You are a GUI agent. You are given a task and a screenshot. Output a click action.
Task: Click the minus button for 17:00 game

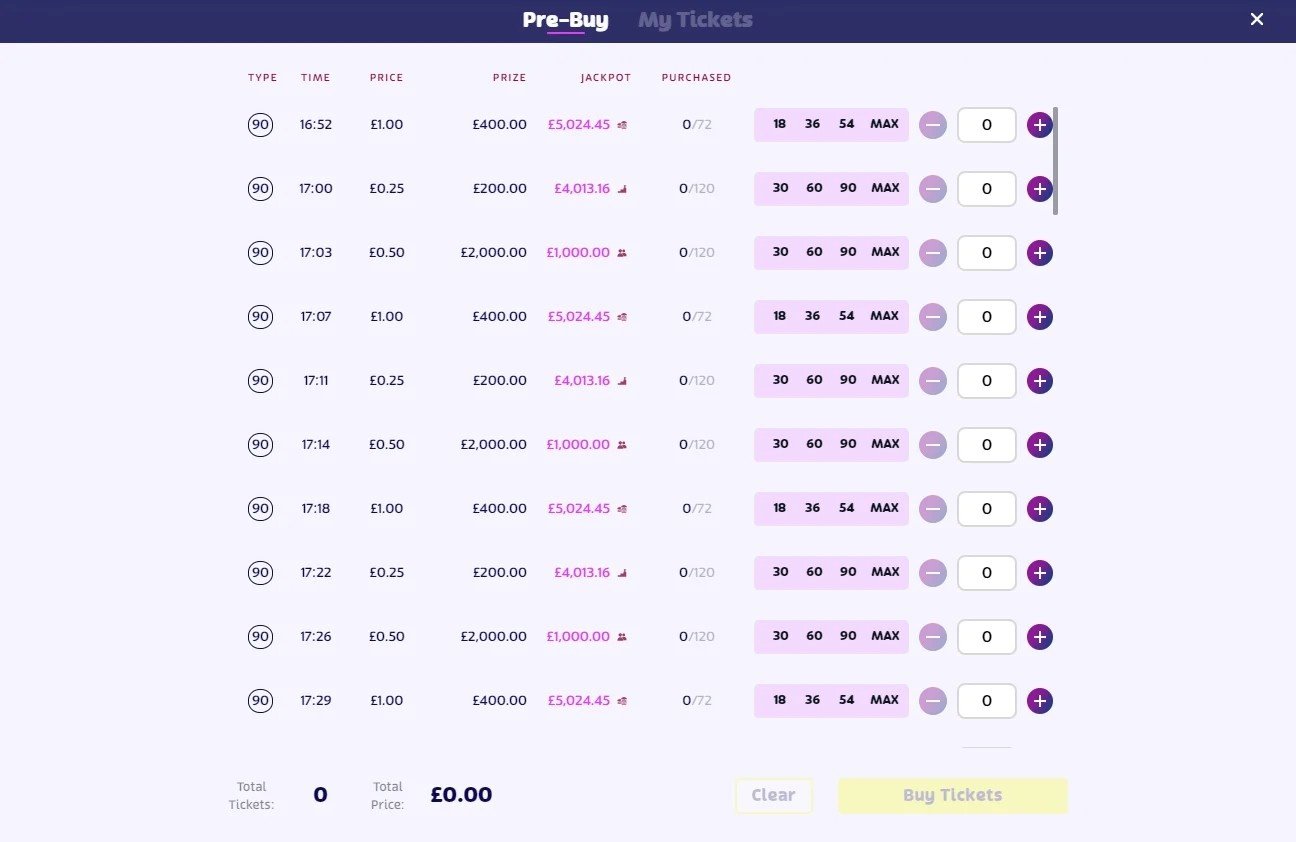click(x=932, y=189)
